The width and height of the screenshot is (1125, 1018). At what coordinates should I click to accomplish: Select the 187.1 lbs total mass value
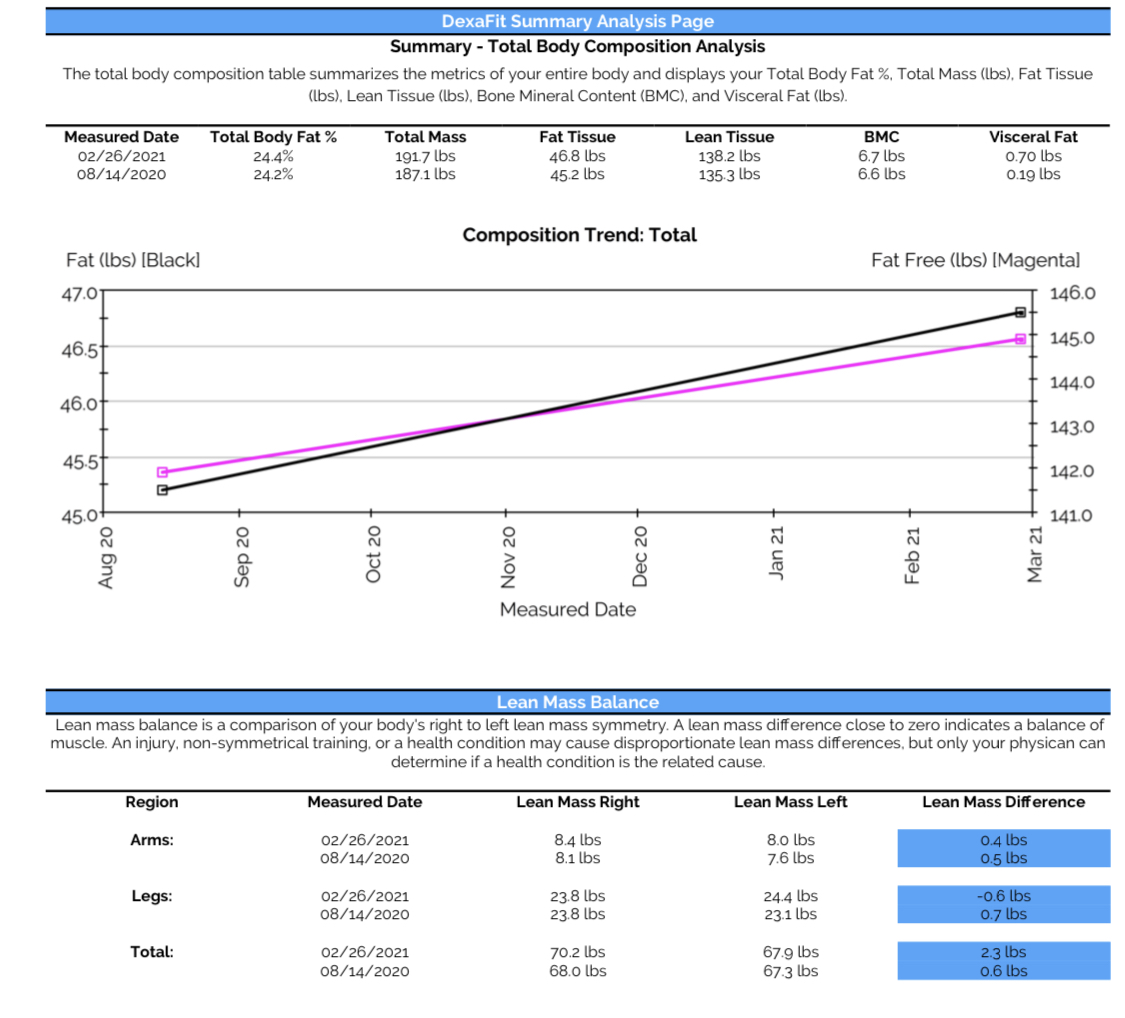(425, 174)
